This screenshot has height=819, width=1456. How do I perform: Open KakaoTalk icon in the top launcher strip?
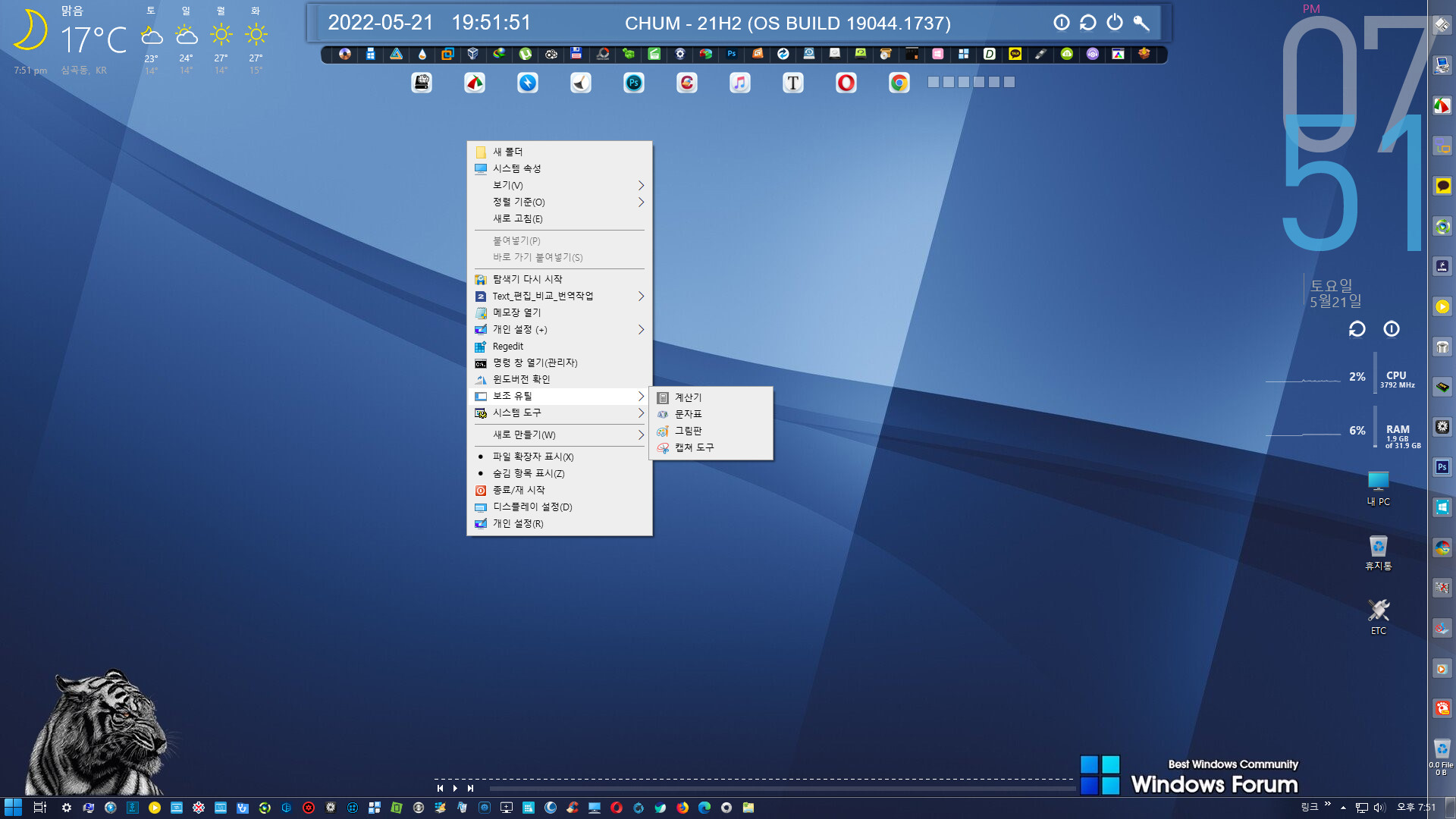pos(1015,54)
